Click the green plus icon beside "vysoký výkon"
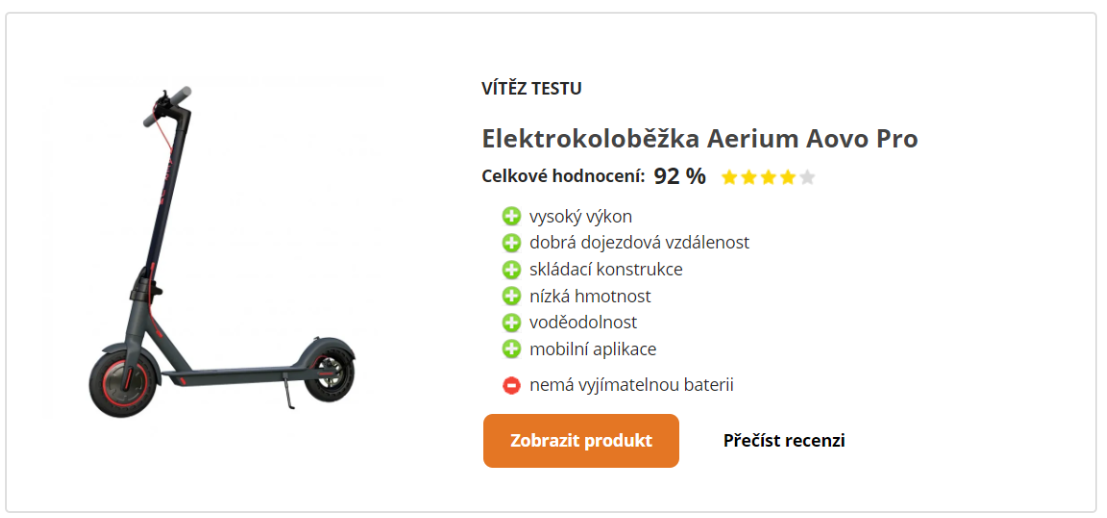1107x518 pixels. (512, 216)
